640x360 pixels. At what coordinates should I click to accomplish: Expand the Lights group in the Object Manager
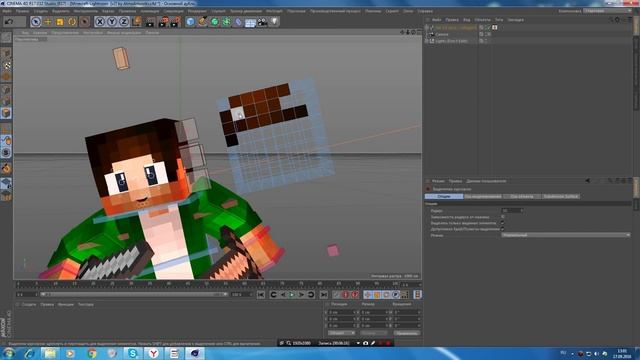click(427, 41)
